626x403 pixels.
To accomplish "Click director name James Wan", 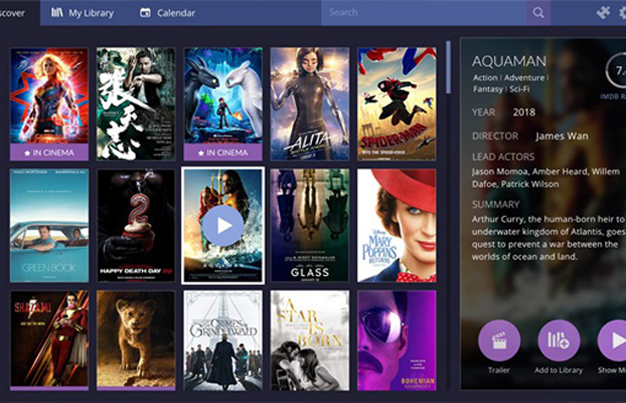I will point(562,136).
